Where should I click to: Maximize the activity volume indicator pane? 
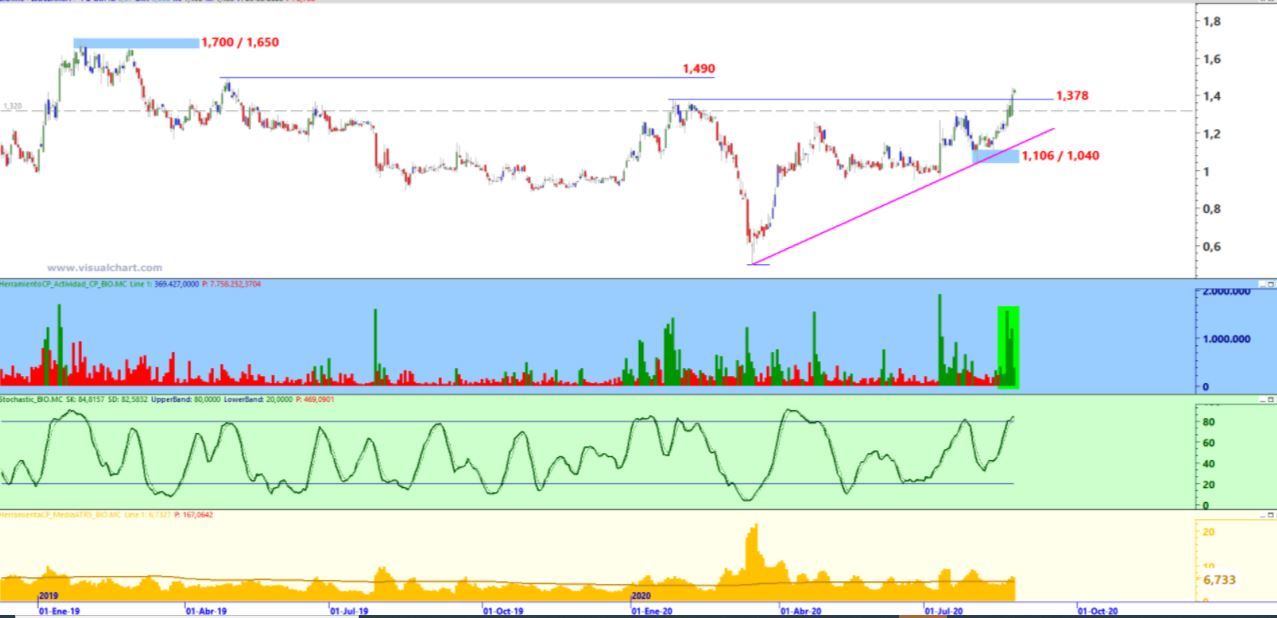coord(1271,285)
